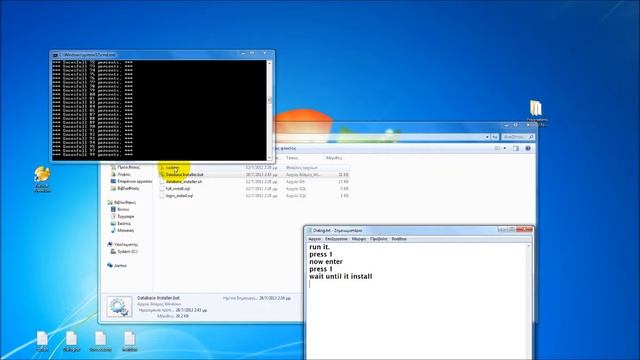Image resolution: width=640 pixels, height=360 pixels.
Task: Open Μορφή menu in Notepad
Action: [x=359, y=239]
